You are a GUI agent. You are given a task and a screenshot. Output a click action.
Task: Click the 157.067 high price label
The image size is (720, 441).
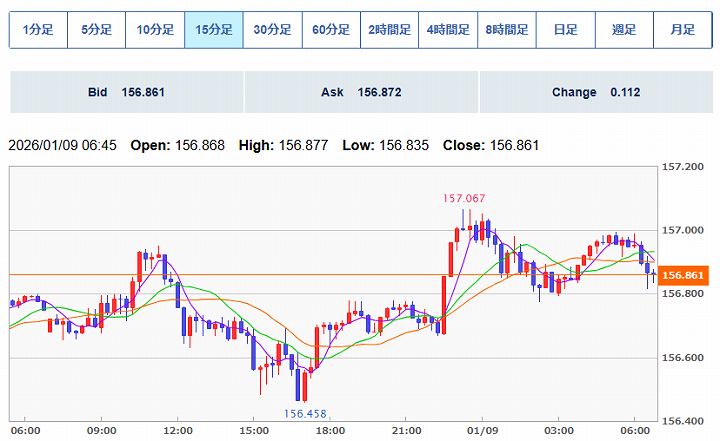pos(464,198)
